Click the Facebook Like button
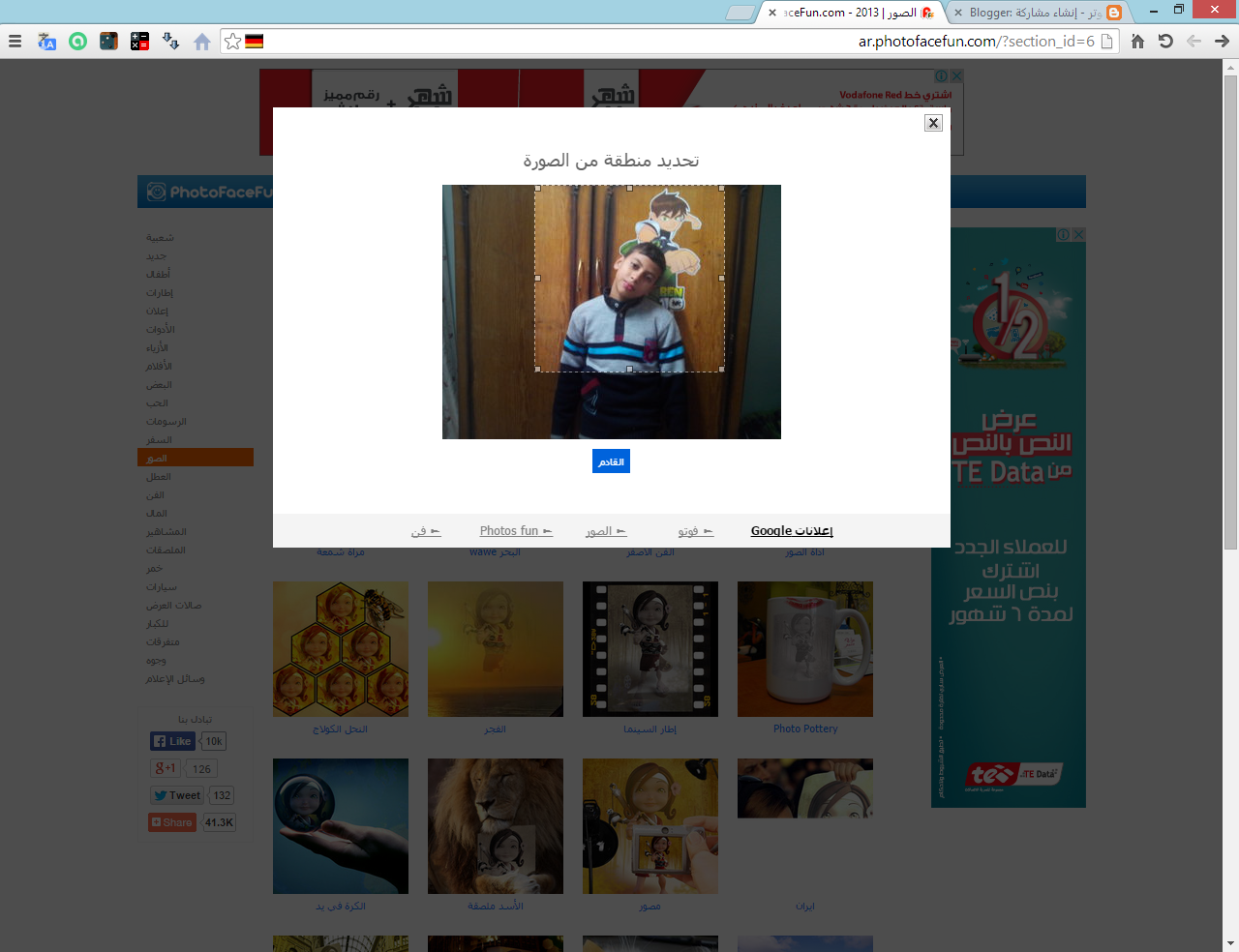The width and height of the screenshot is (1239, 952). (173, 741)
